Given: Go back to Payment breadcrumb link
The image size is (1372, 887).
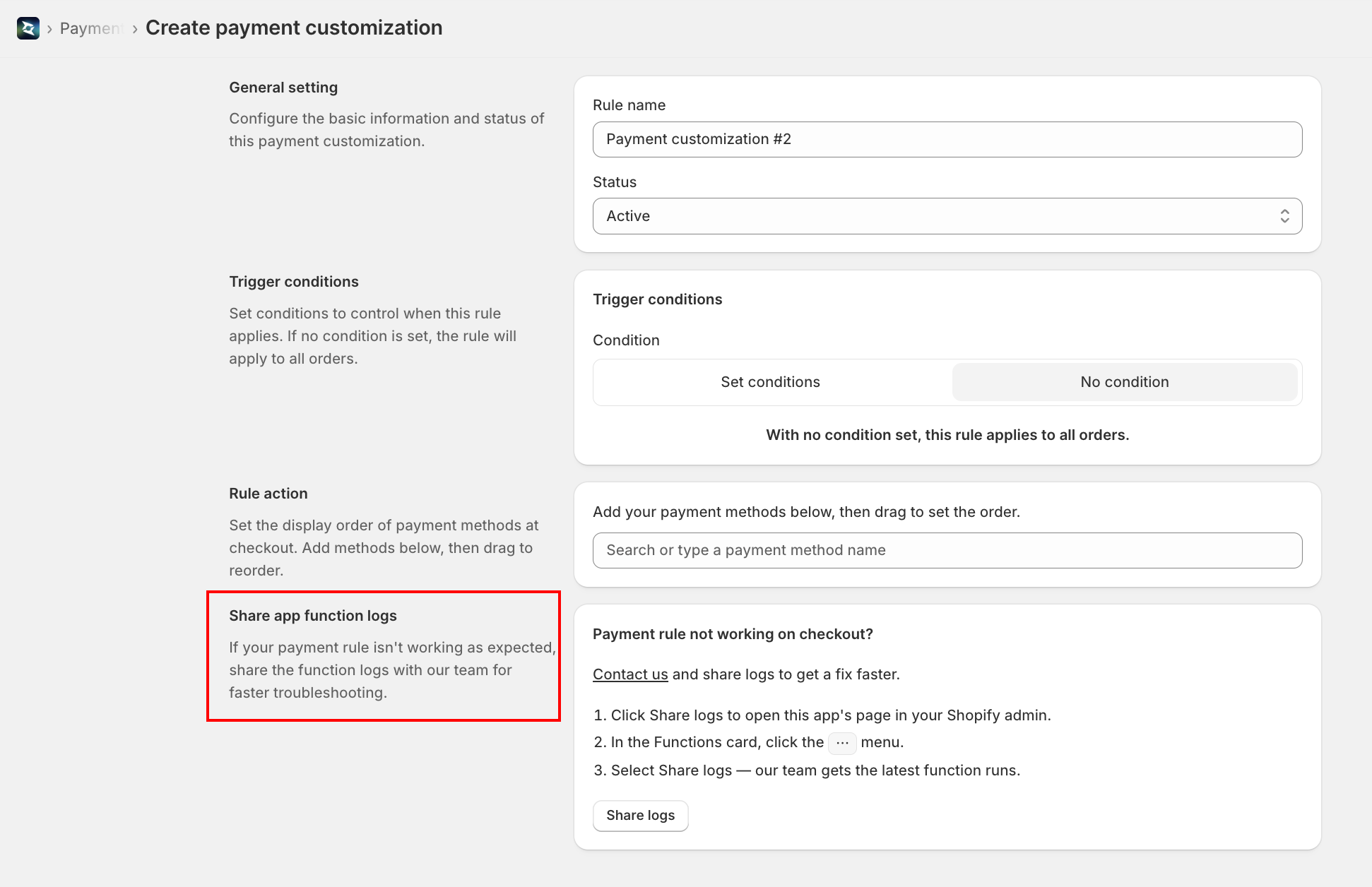Looking at the screenshot, I should point(91,28).
